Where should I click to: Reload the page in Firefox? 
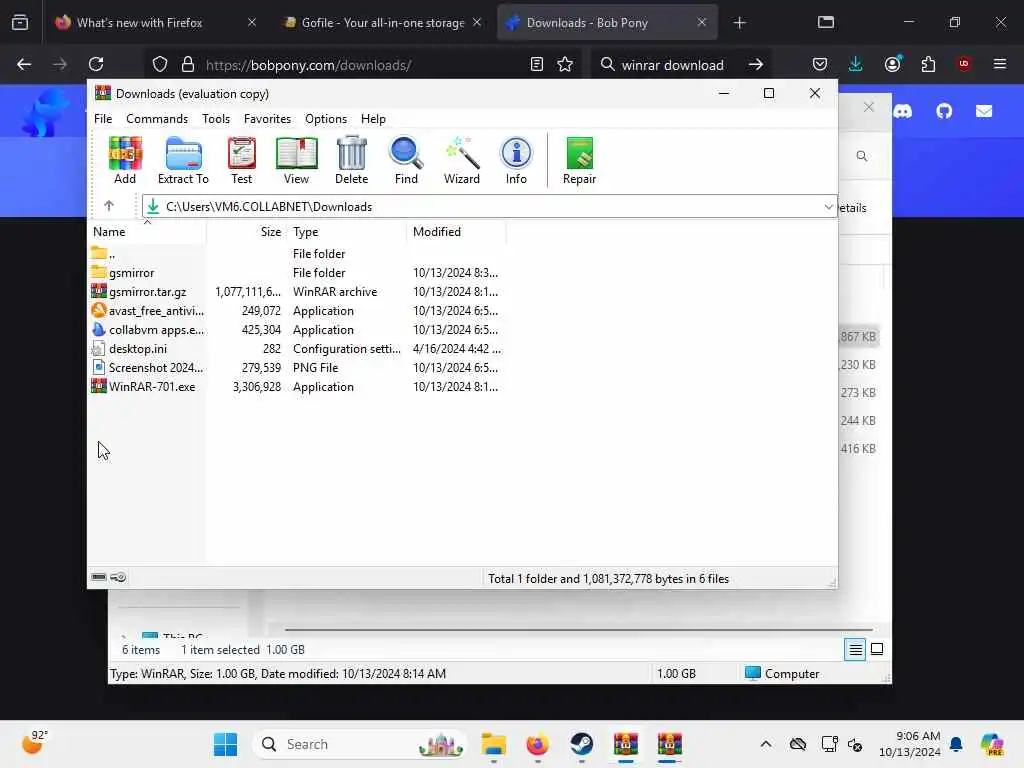[x=96, y=64]
